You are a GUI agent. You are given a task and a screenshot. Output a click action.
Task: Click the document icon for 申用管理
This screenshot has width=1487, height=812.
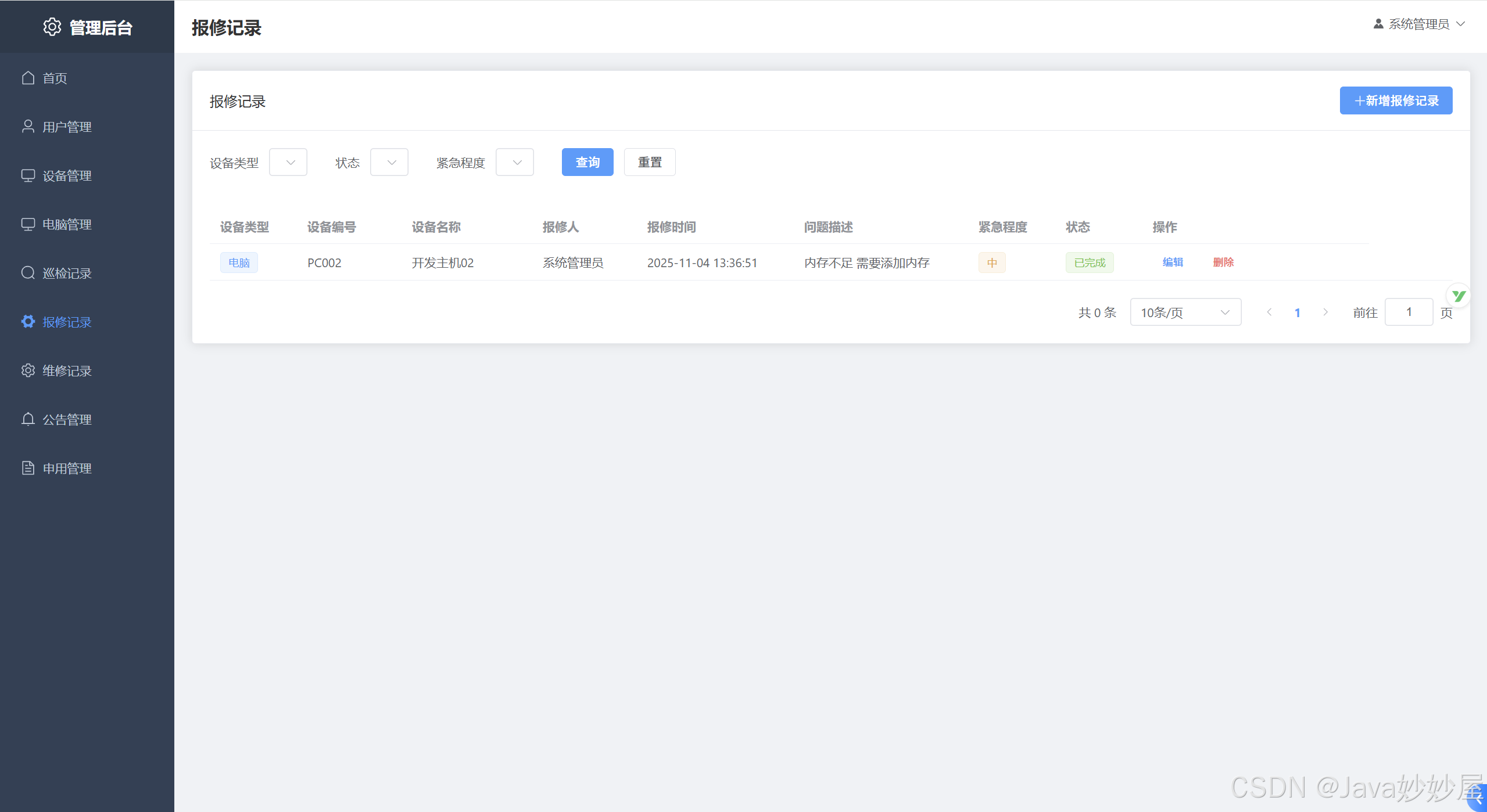(28, 468)
